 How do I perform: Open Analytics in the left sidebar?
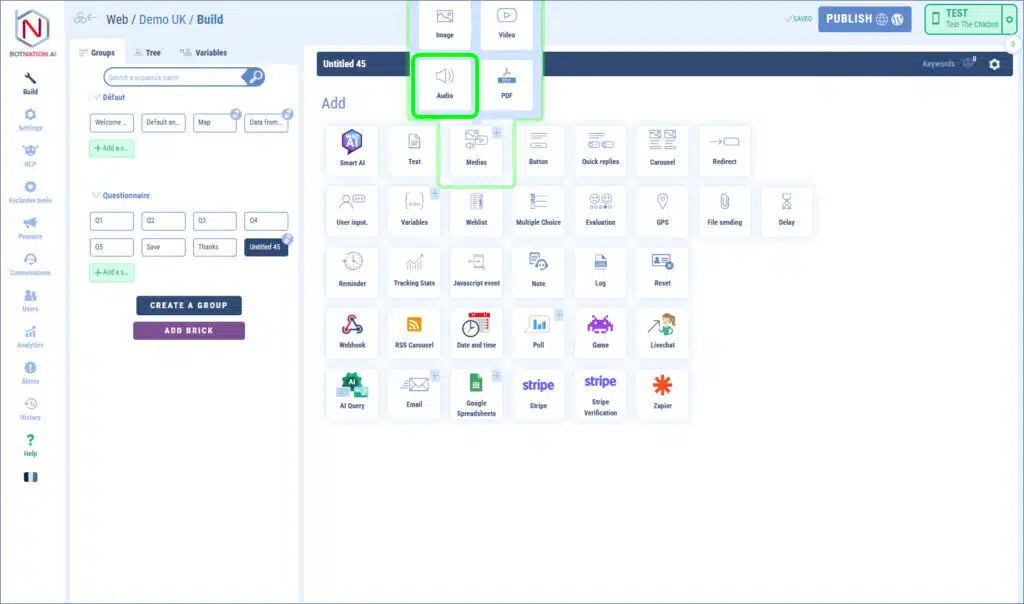(x=31, y=337)
